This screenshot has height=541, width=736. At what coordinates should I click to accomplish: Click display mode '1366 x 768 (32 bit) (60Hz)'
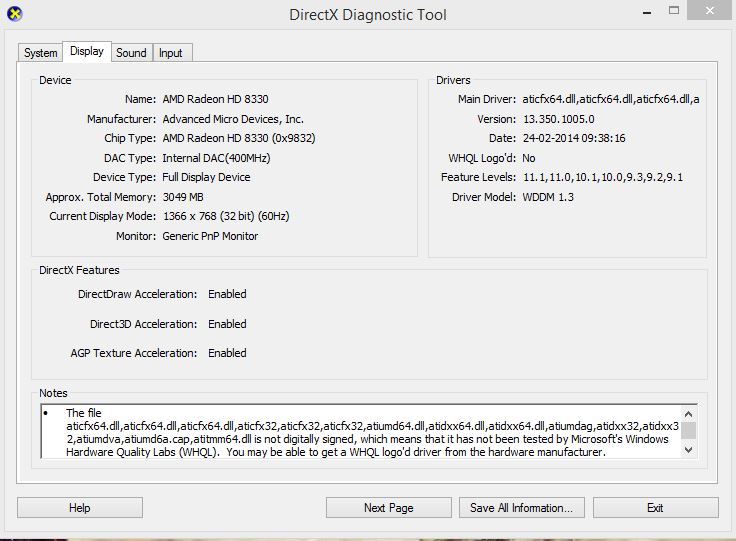tap(226, 216)
